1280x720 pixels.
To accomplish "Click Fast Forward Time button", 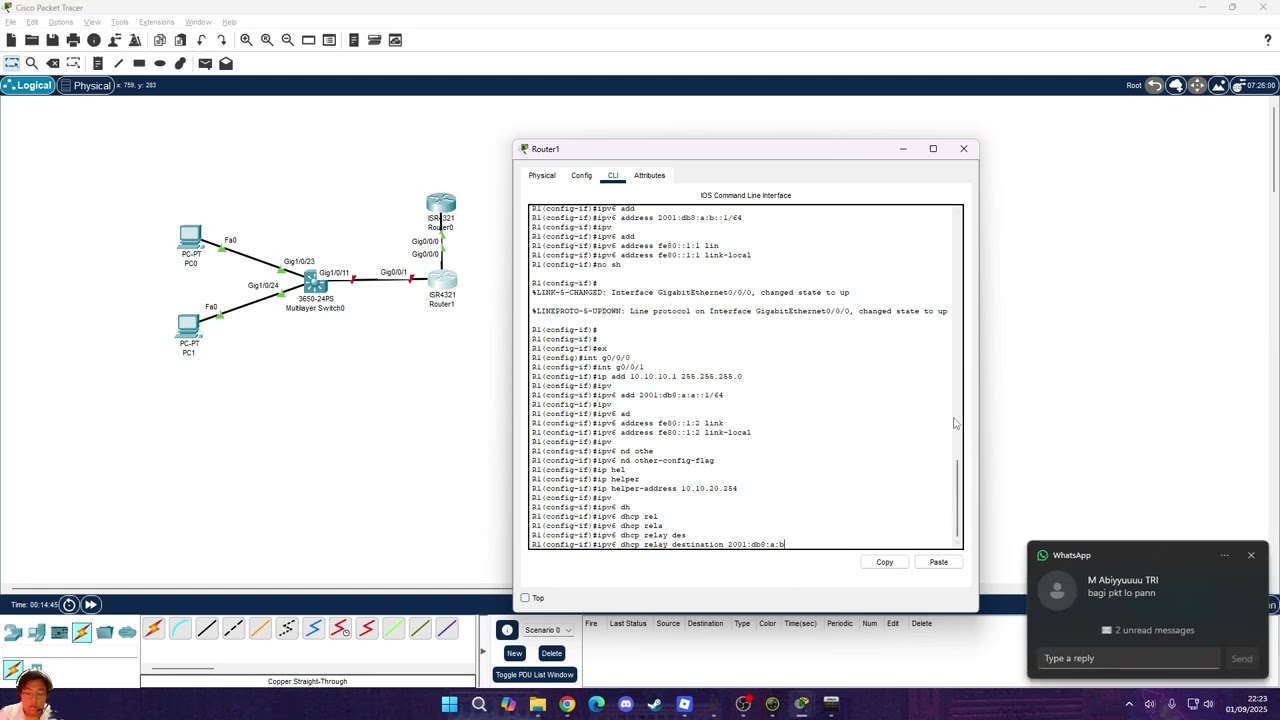I will tap(90, 604).
